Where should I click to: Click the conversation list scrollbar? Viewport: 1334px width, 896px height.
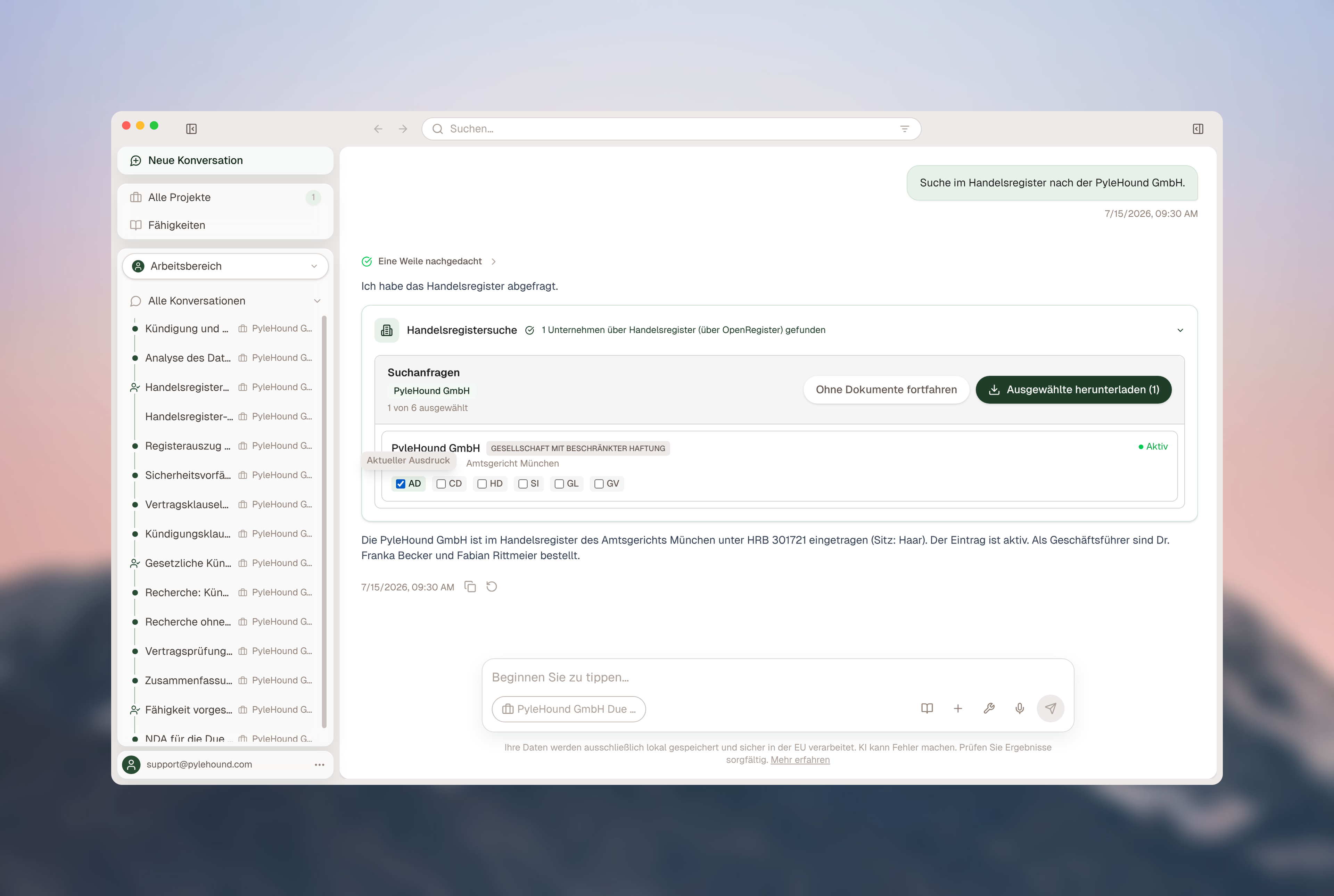[x=324, y=522]
